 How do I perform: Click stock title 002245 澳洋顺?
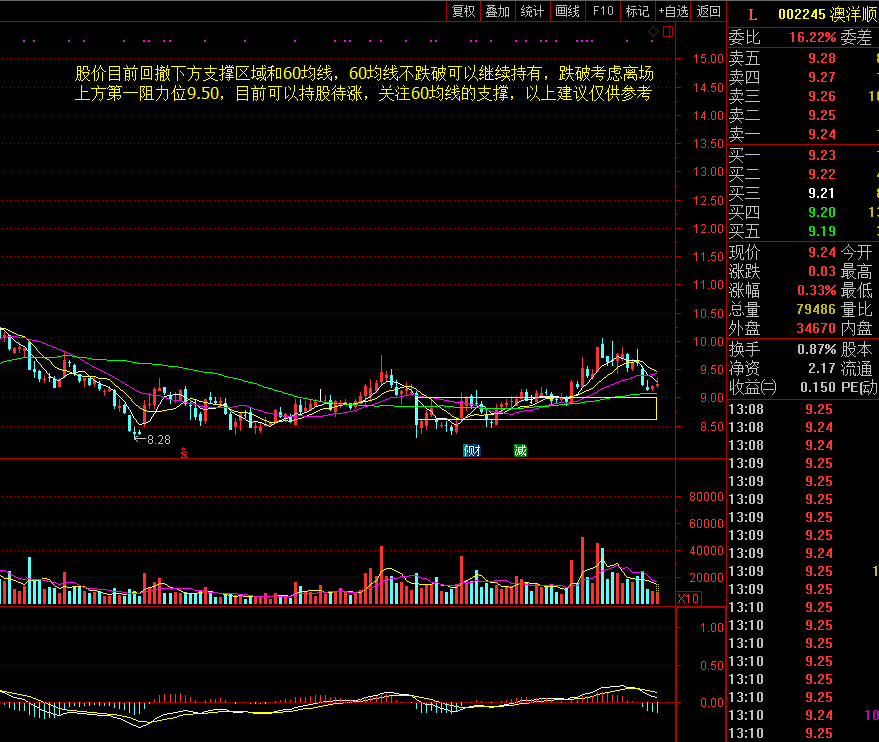pyautogui.click(x=827, y=15)
